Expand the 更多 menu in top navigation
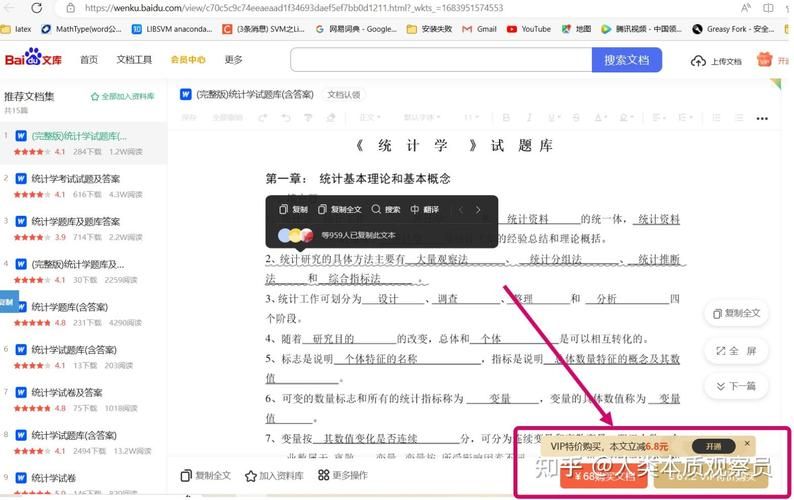The image size is (794, 500). [x=233, y=60]
